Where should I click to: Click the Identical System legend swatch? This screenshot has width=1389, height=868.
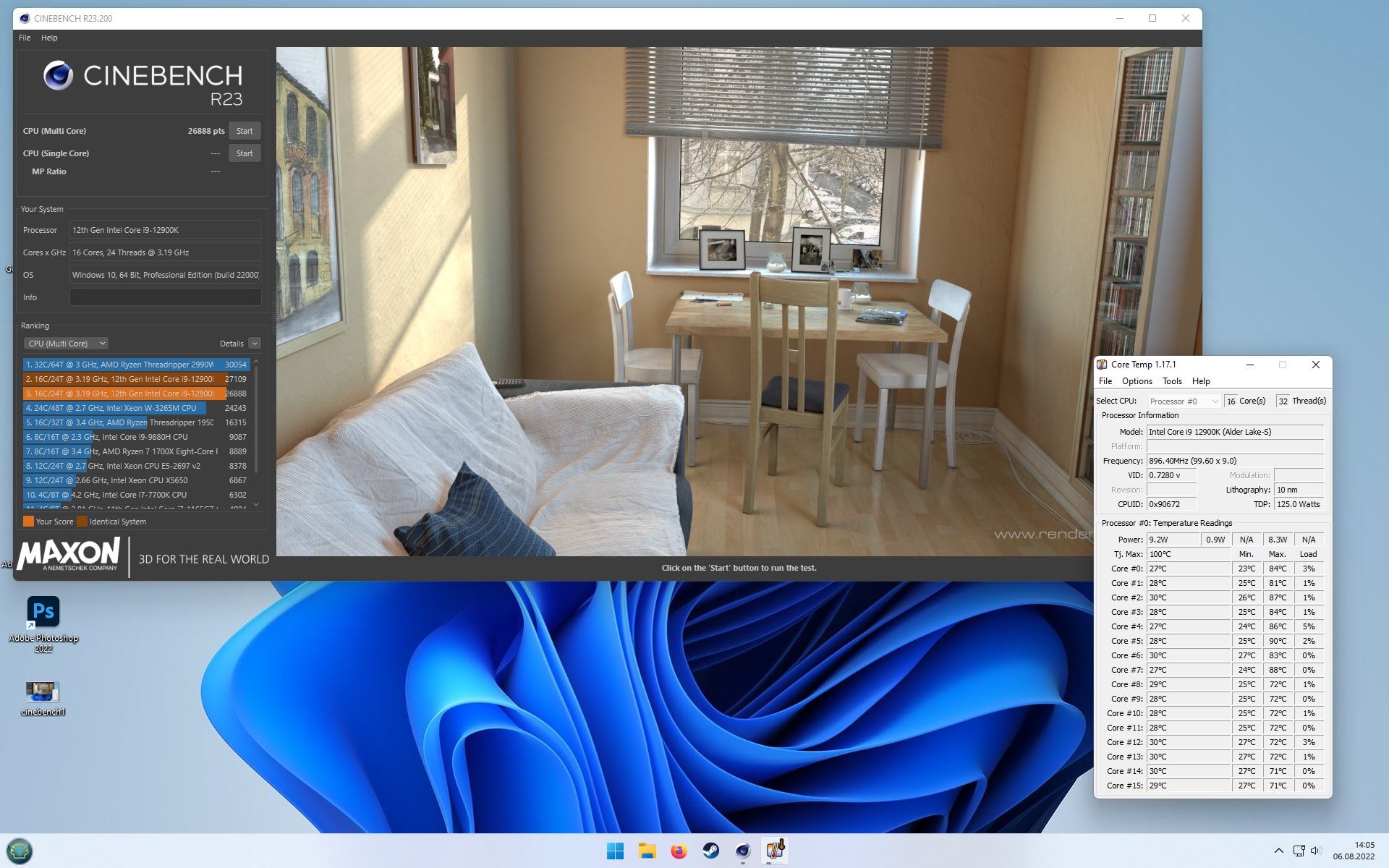tap(82, 522)
